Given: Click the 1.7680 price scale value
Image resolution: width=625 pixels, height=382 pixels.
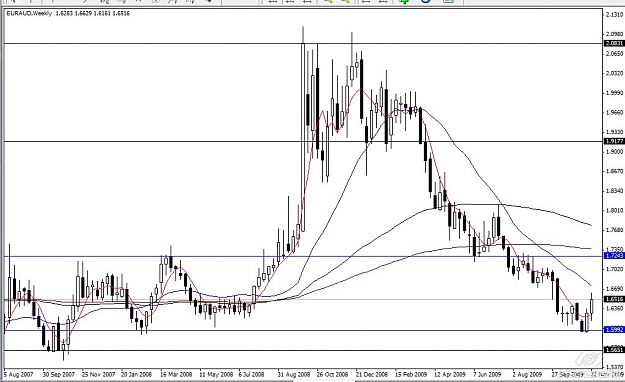Looking at the screenshot, I should pos(614,230).
